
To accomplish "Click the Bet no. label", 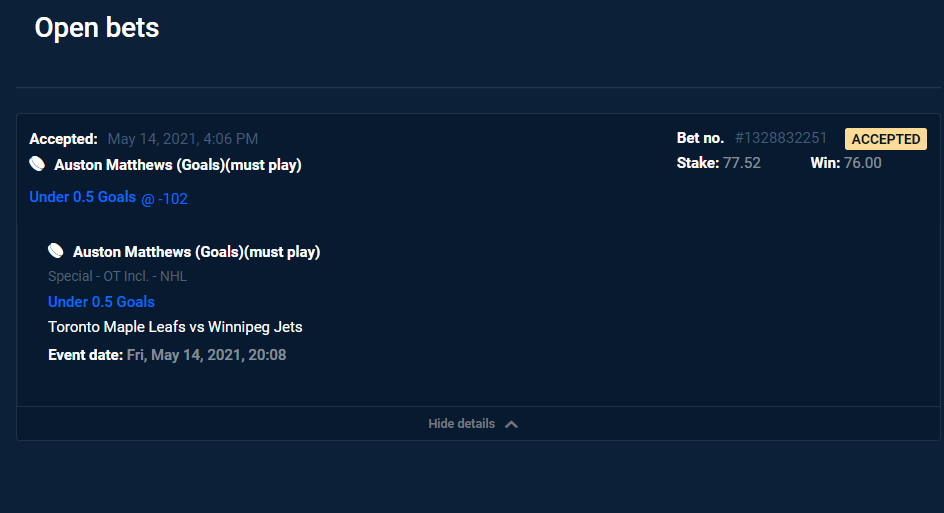I will click(700, 138).
